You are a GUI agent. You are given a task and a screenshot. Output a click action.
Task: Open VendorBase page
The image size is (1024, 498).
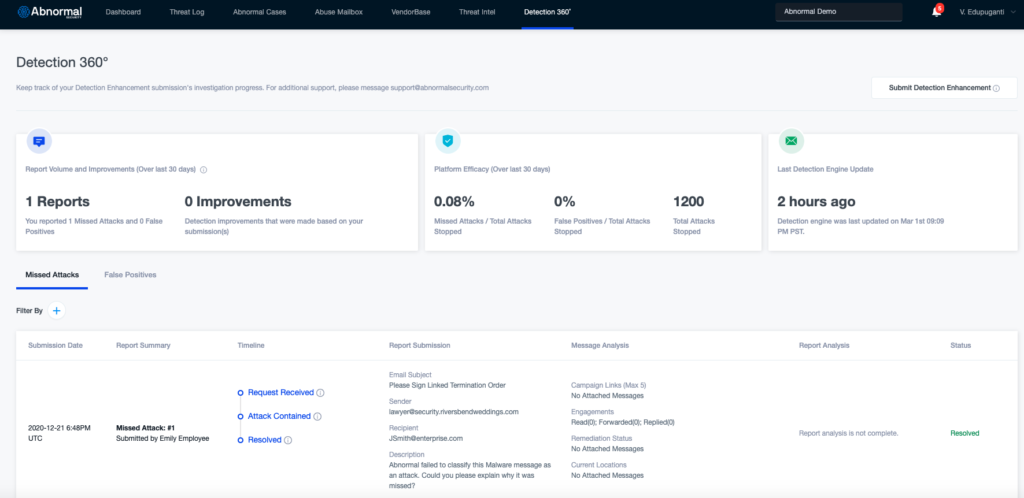(x=411, y=12)
